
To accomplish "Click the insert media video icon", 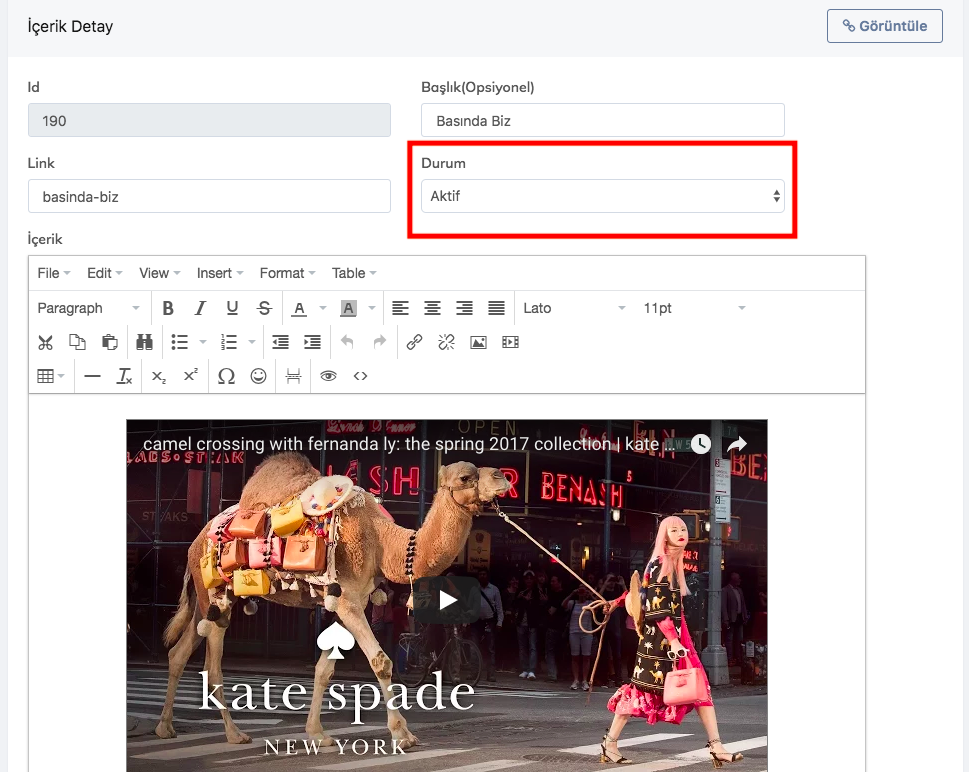I will point(511,342).
